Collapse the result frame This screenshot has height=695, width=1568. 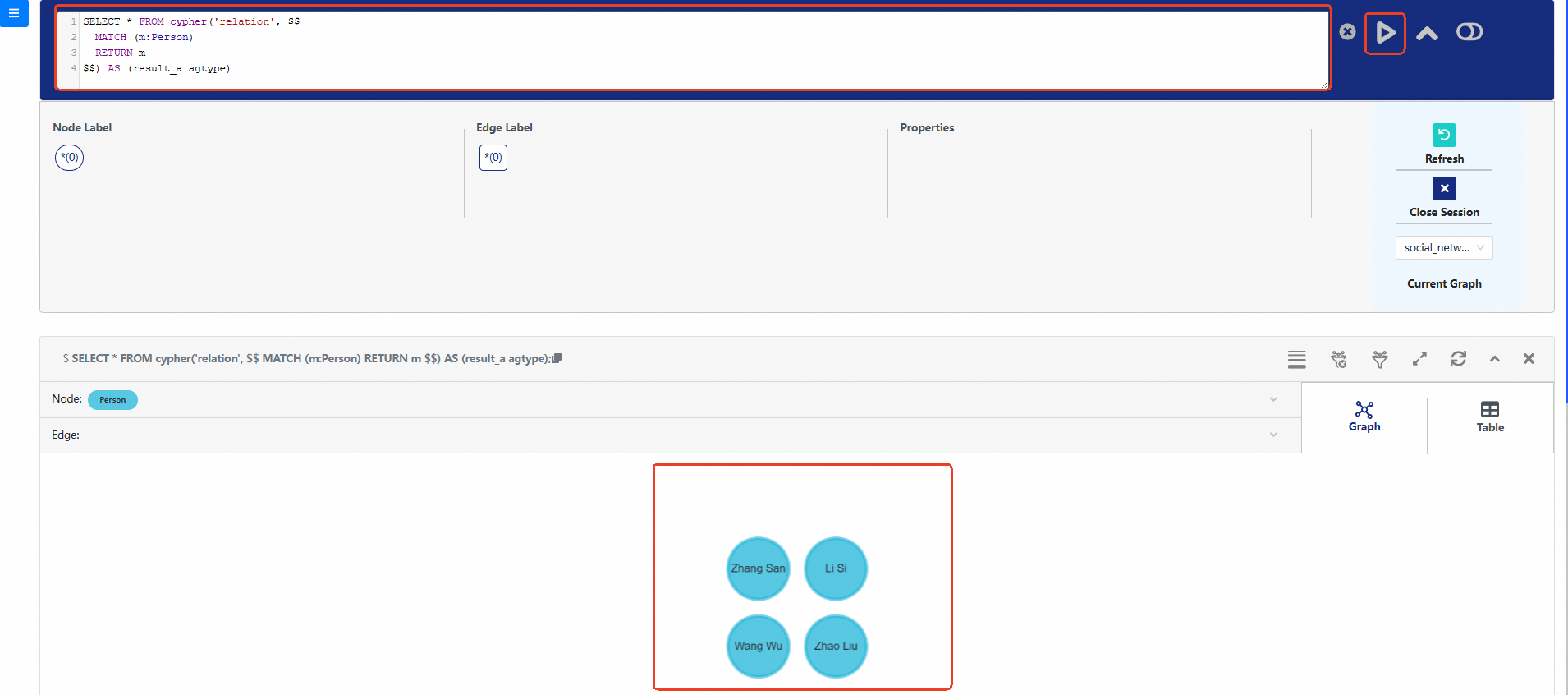(1495, 359)
